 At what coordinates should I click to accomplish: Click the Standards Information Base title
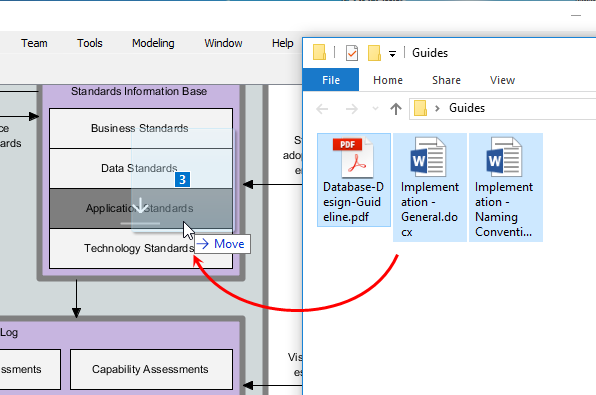[139, 92]
